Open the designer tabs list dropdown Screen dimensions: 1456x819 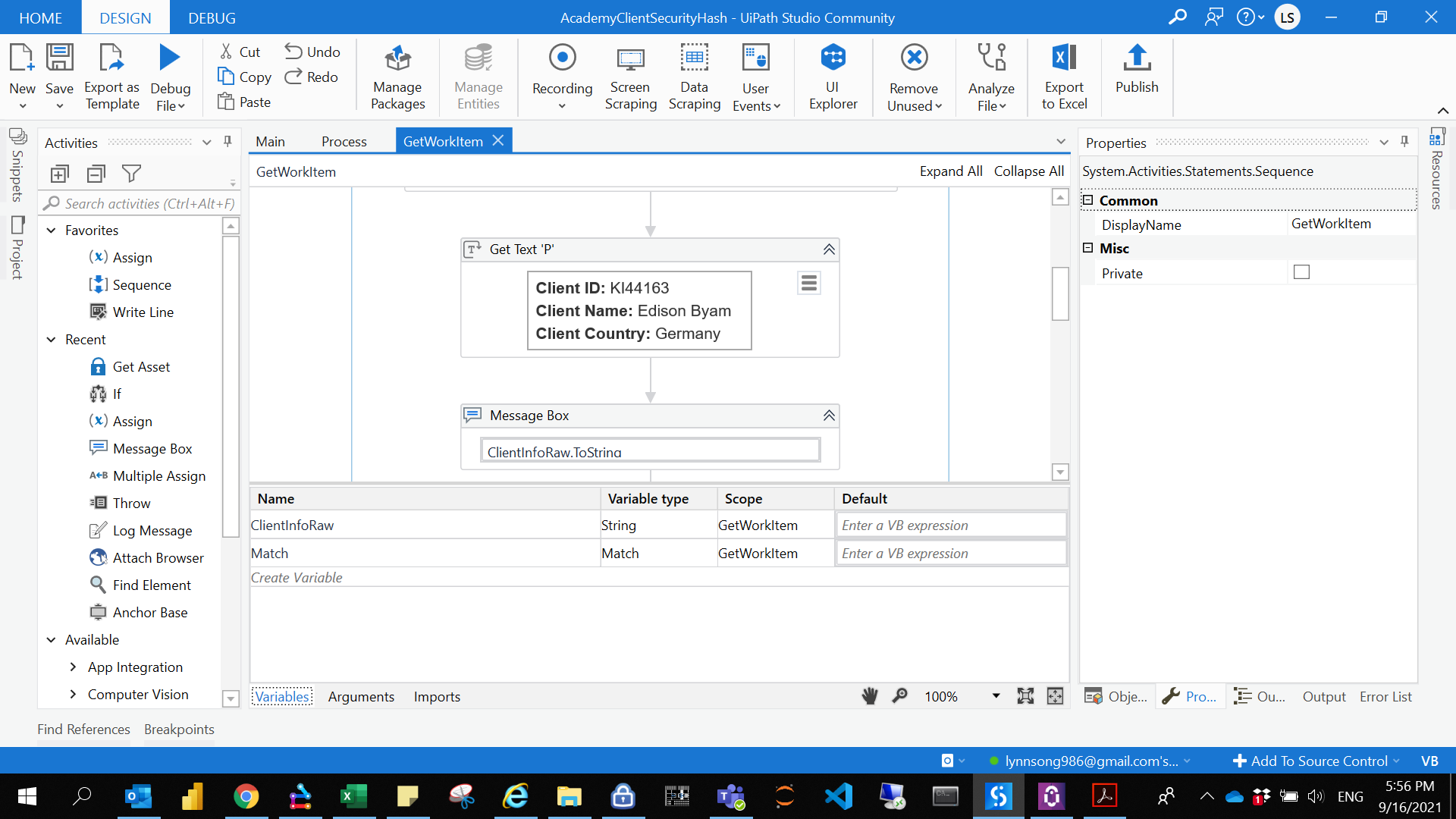coord(1061,142)
